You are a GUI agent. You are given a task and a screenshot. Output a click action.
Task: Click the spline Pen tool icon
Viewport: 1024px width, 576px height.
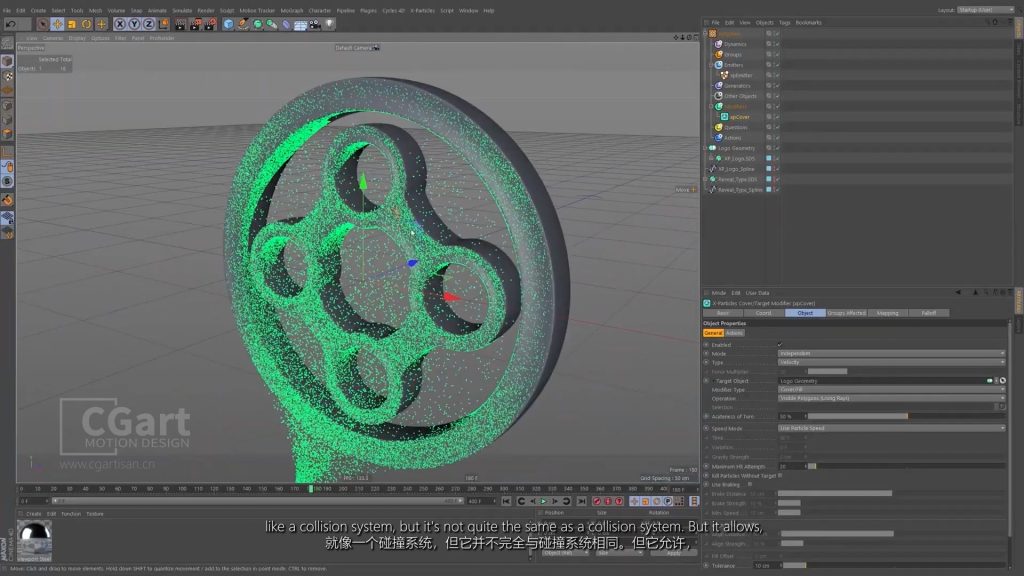pos(242,24)
